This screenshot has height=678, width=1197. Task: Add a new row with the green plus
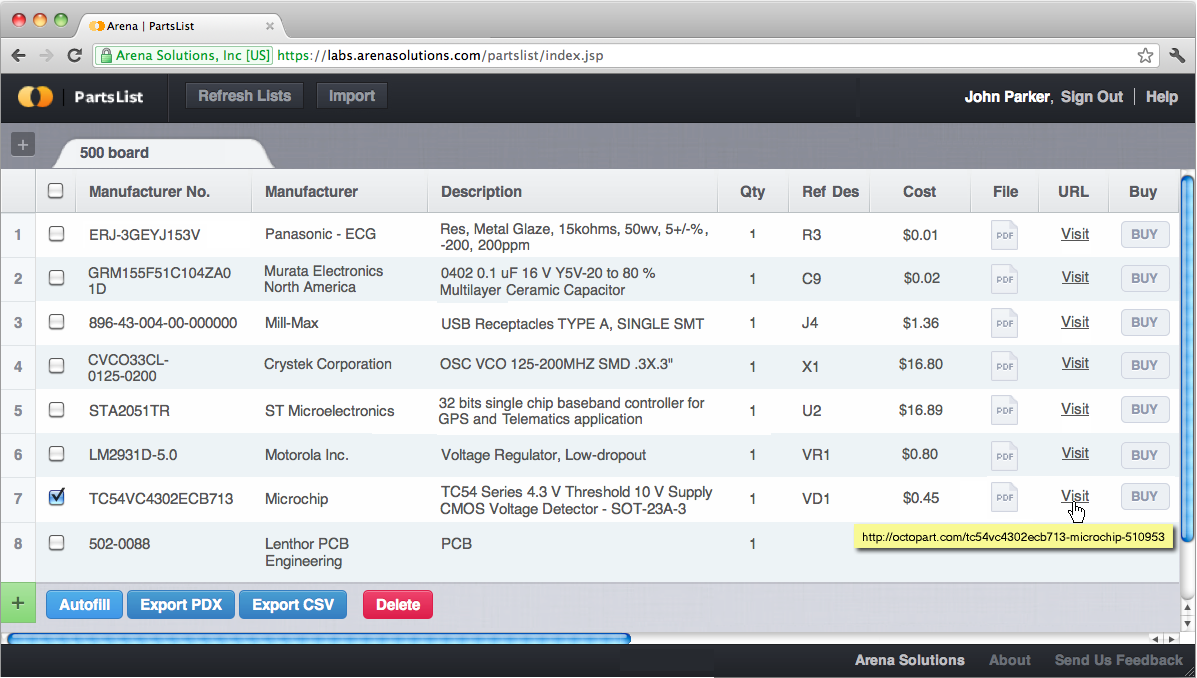[18, 604]
